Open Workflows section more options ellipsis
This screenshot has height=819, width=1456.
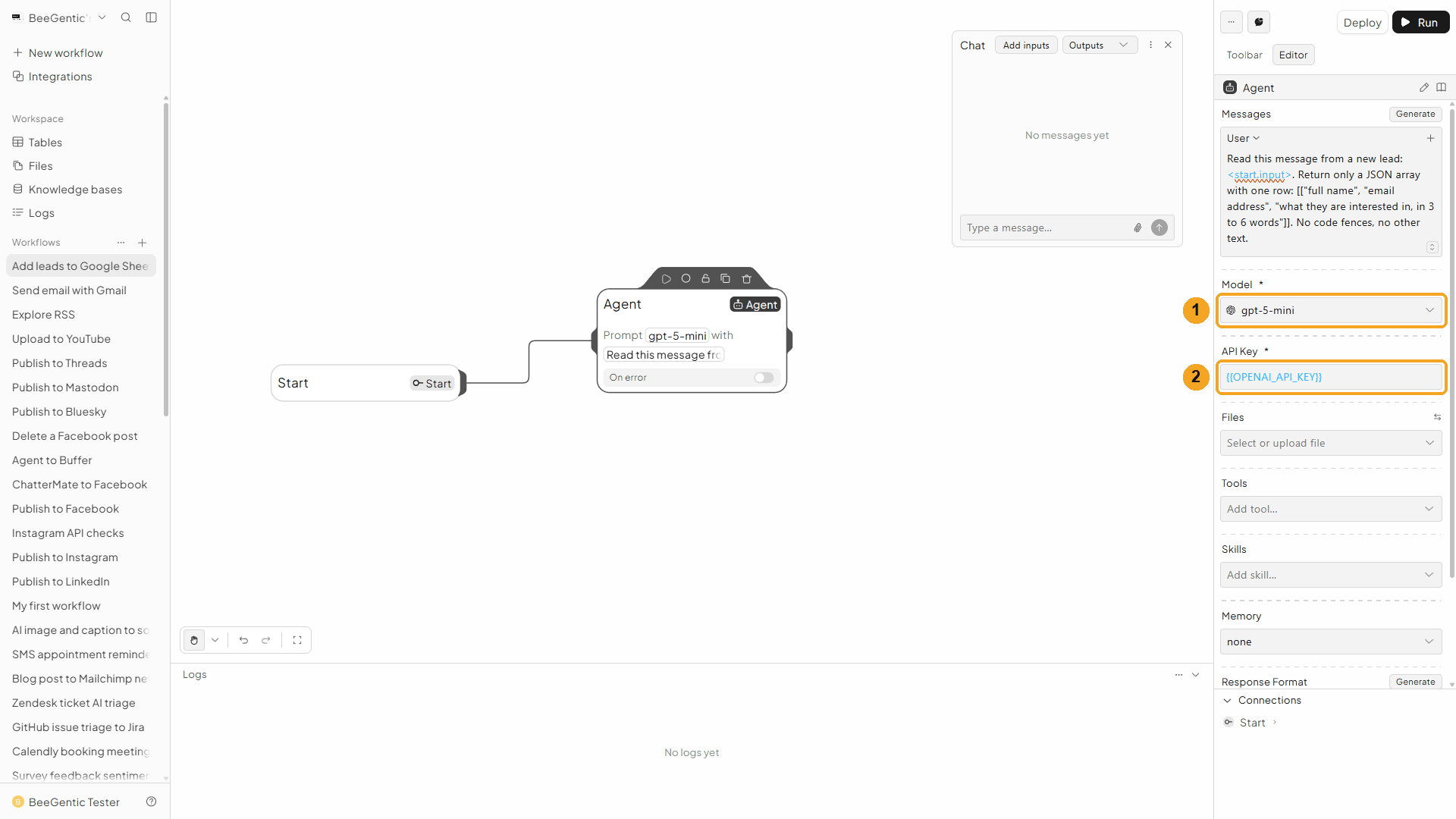click(x=121, y=243)
